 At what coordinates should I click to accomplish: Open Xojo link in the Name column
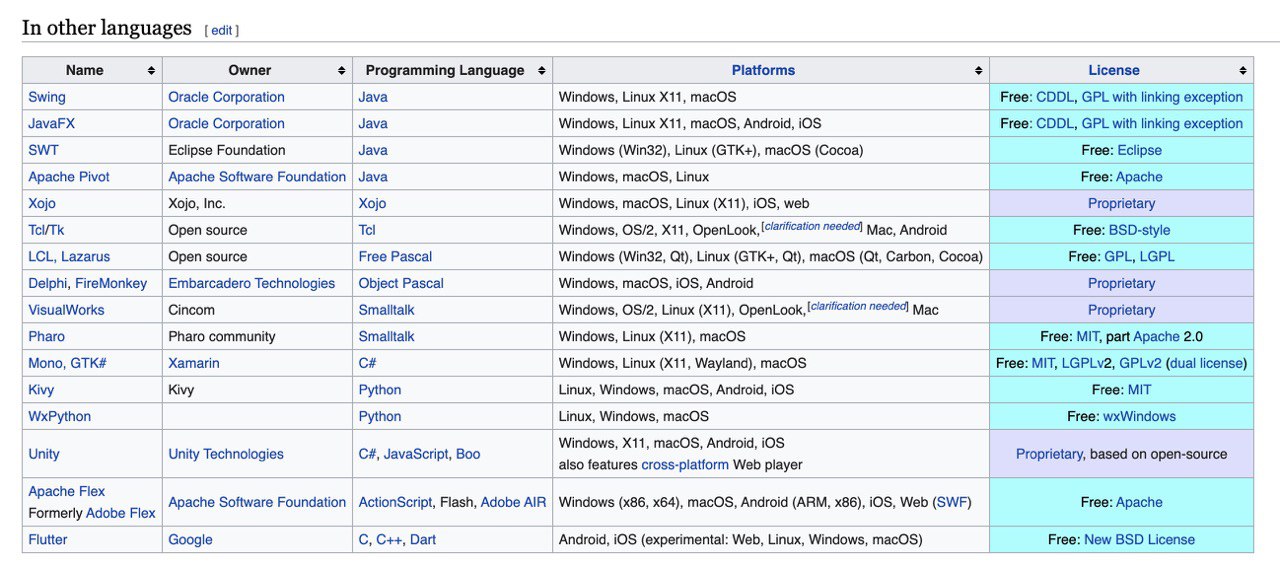pyautogui.click(x=42, y=203)
